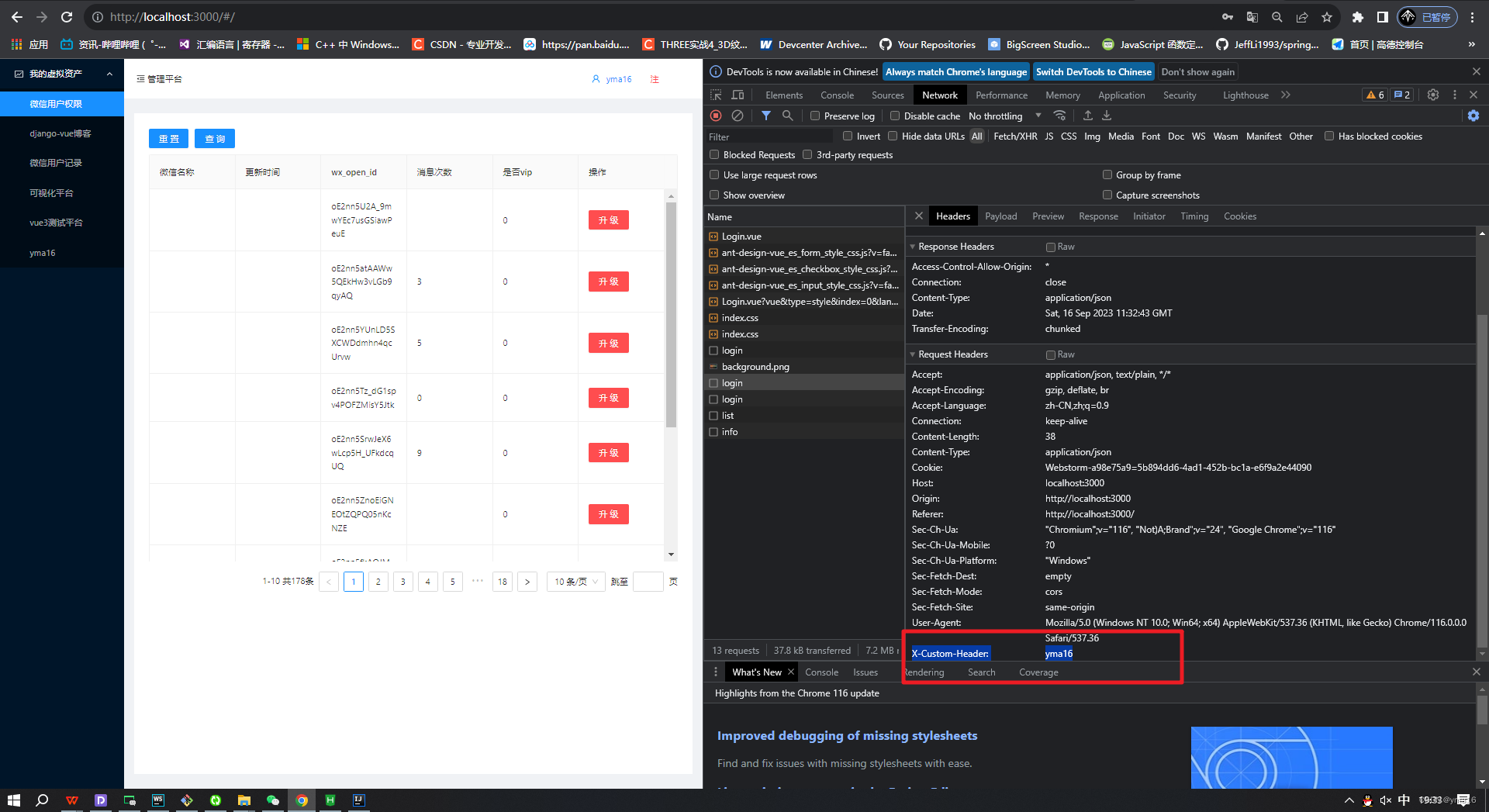The image size is (1489, 812).
Task: Open the network filter bar toggle
Action: pos(766,116)
